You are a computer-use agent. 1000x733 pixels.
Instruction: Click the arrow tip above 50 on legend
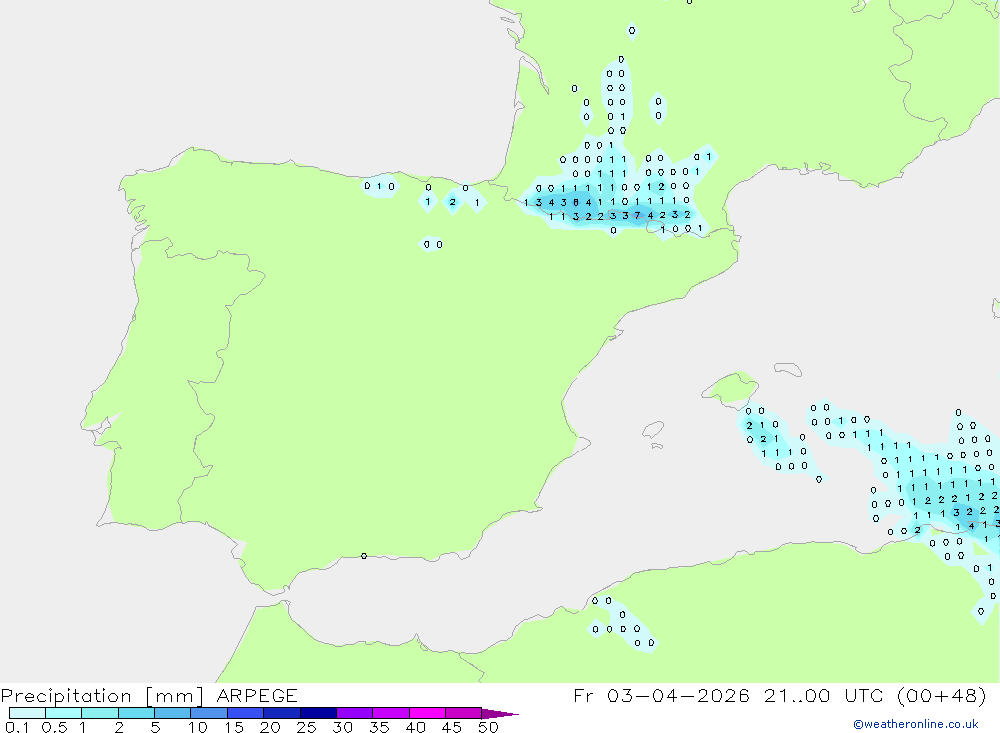tap(501, 714)
